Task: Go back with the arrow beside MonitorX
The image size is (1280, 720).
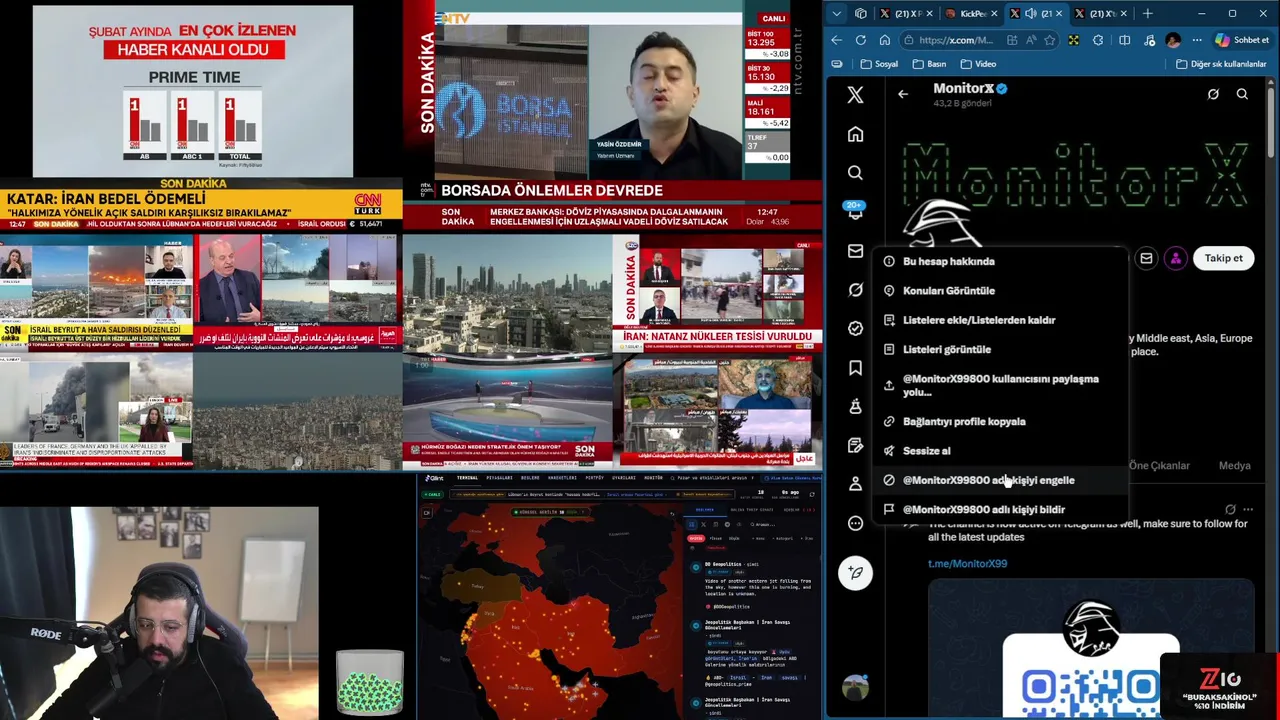Action: tap(903, 94)
